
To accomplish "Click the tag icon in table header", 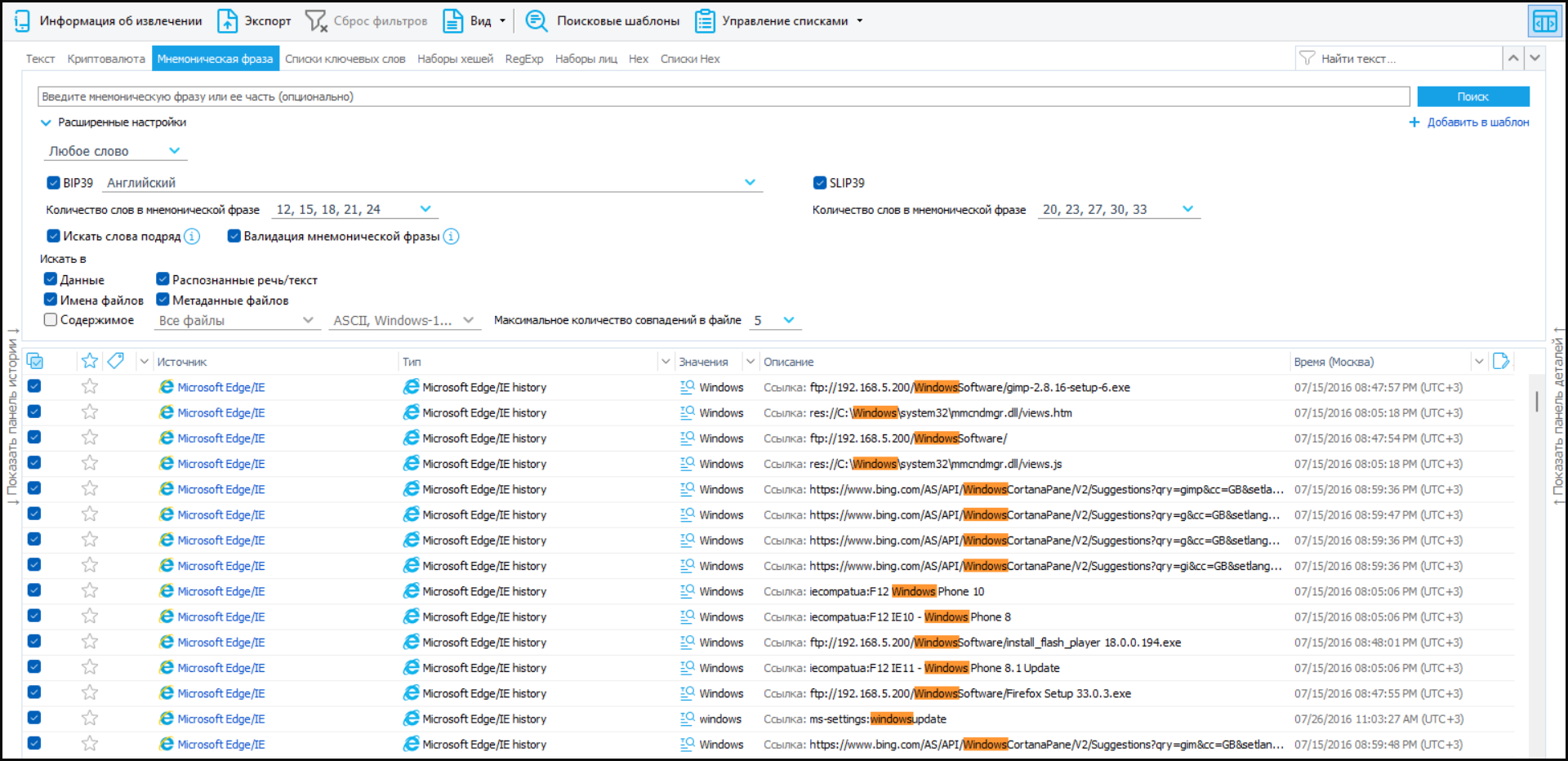I will point(116,361).
